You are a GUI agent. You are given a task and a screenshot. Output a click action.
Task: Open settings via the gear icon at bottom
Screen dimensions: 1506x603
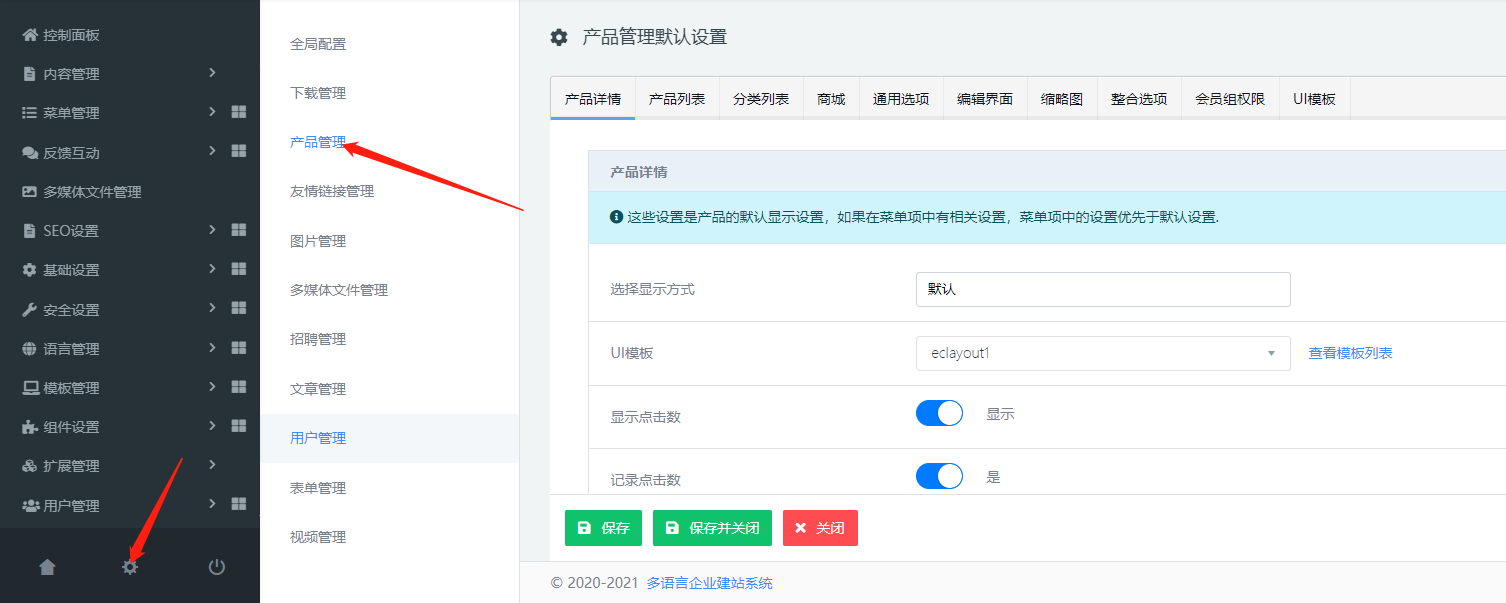[130, 567]
